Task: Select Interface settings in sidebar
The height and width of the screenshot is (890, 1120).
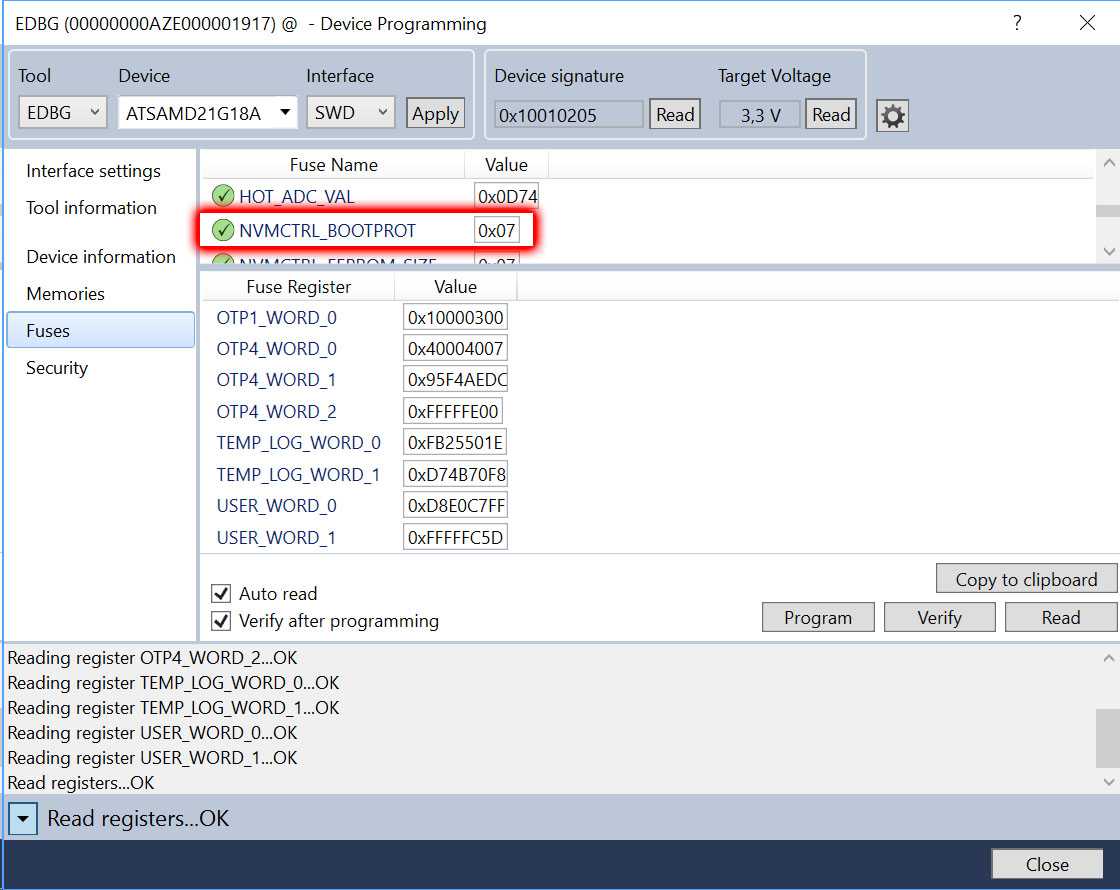Action: 93,171
